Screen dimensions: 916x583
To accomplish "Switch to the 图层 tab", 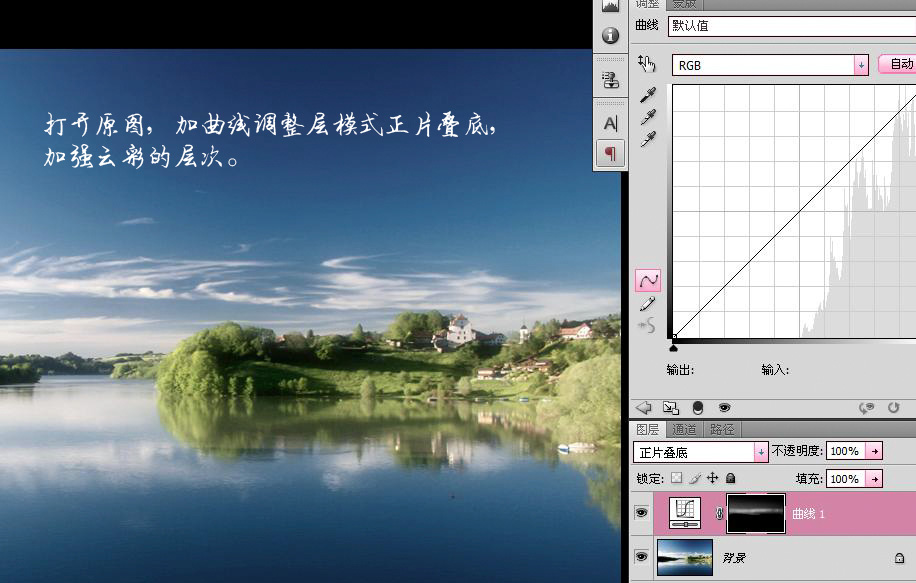I will point(647,430).
